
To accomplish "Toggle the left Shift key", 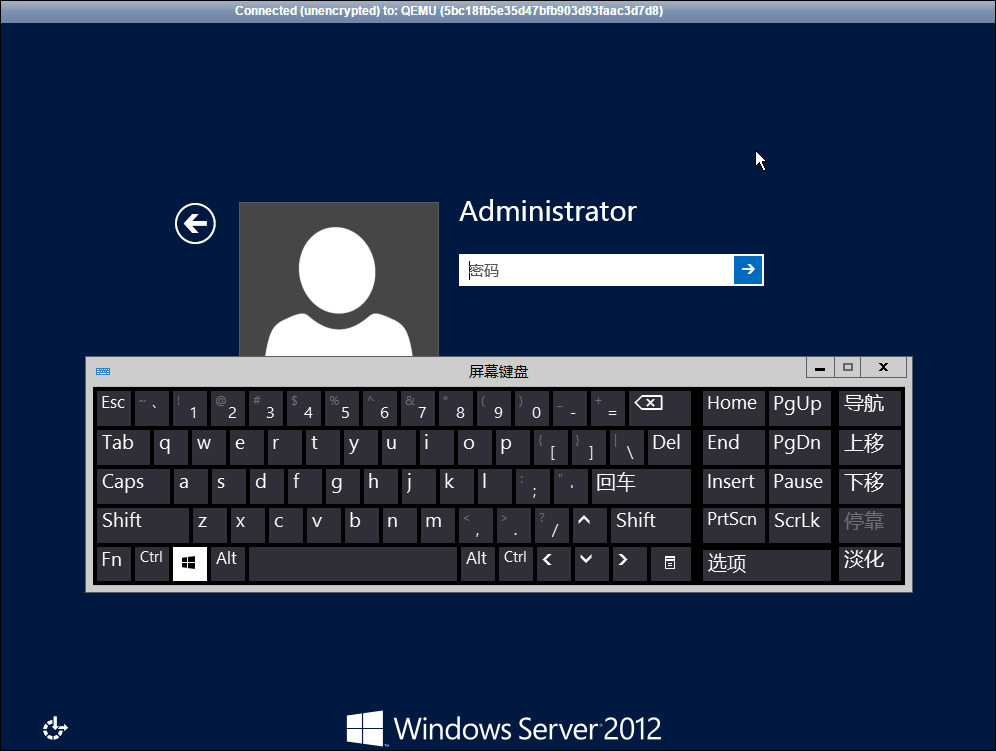I will pos(142,525).
